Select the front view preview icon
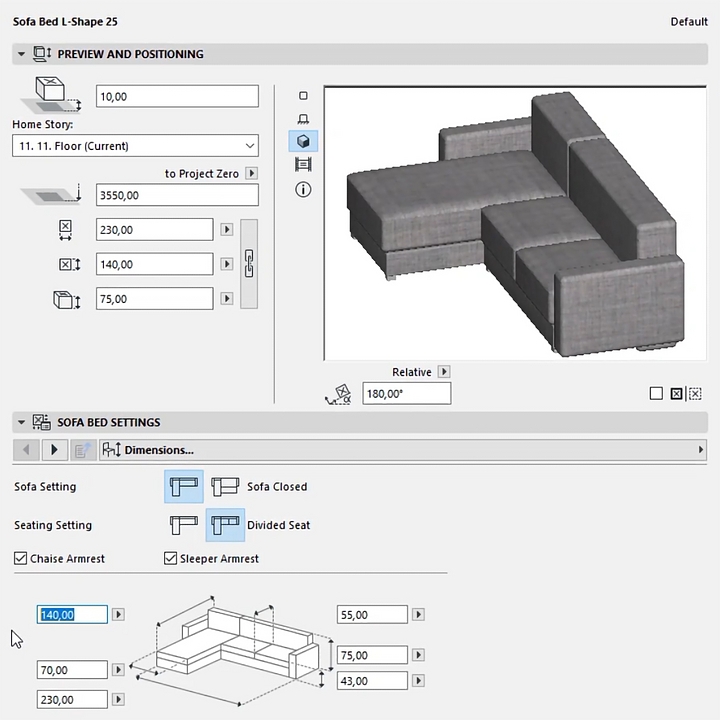This screenshot has width=720, height=720. coord(303,119)
